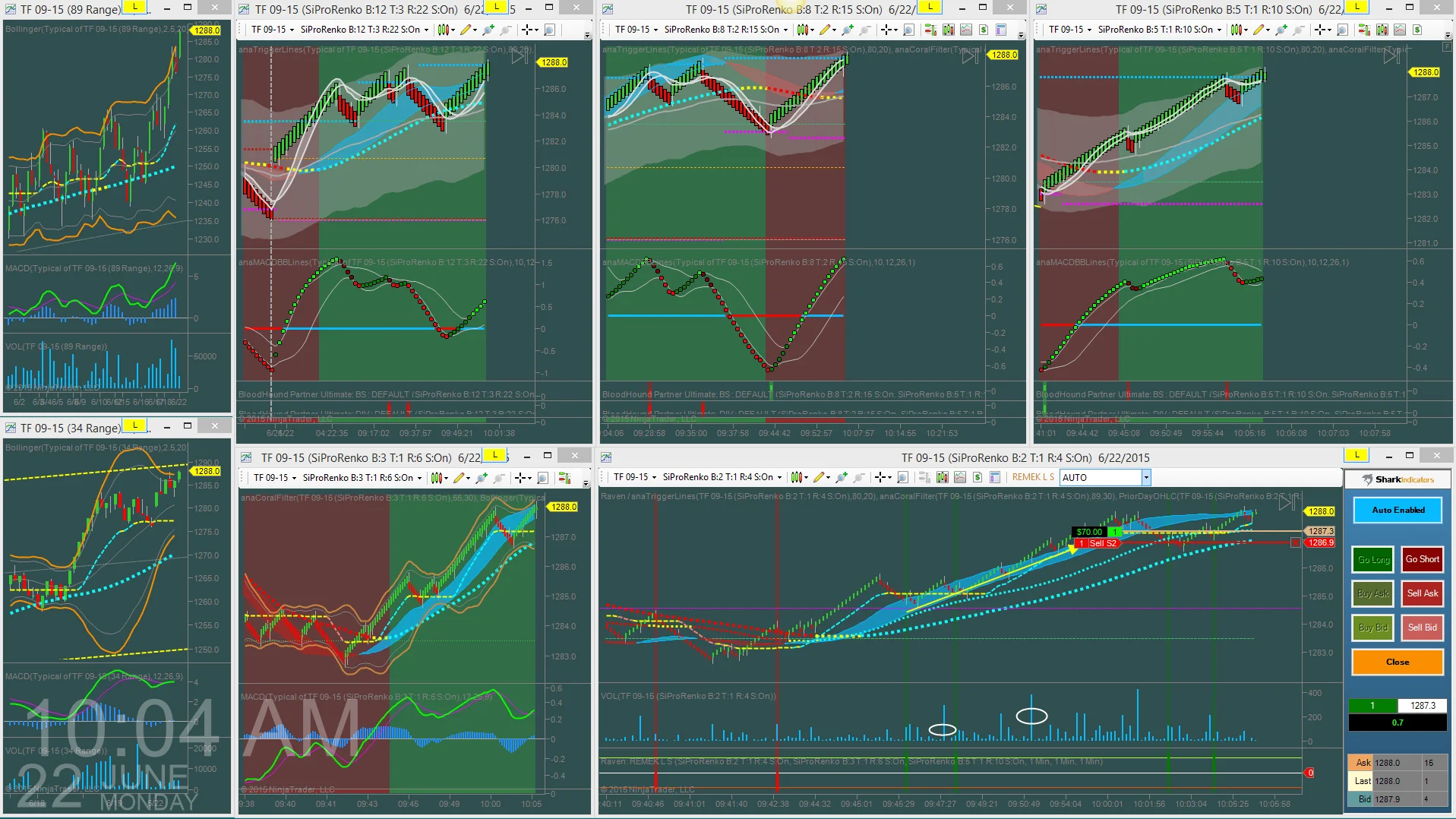Expand toolbar overflow arrow in B:5 T:1 chart
This screenshot has height=819, width=1456.
click(1448, 36)
